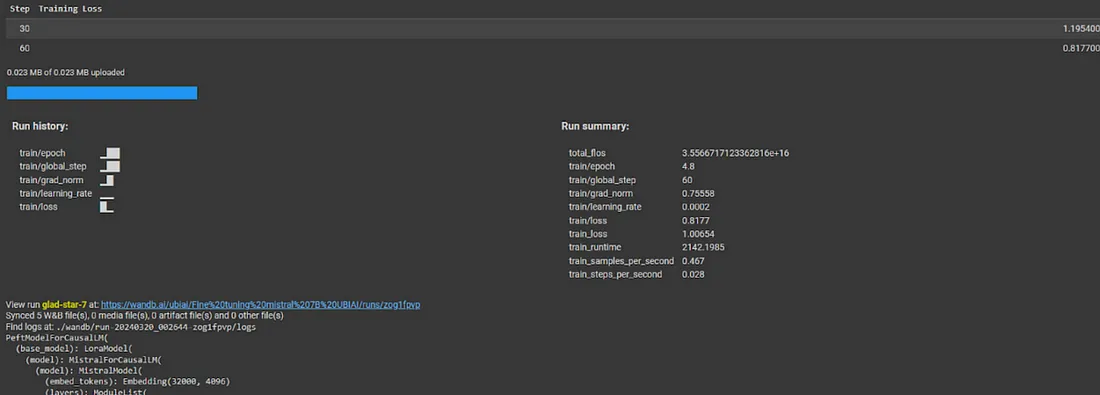Click the training loss value 0.817700

coord(1081,48)
